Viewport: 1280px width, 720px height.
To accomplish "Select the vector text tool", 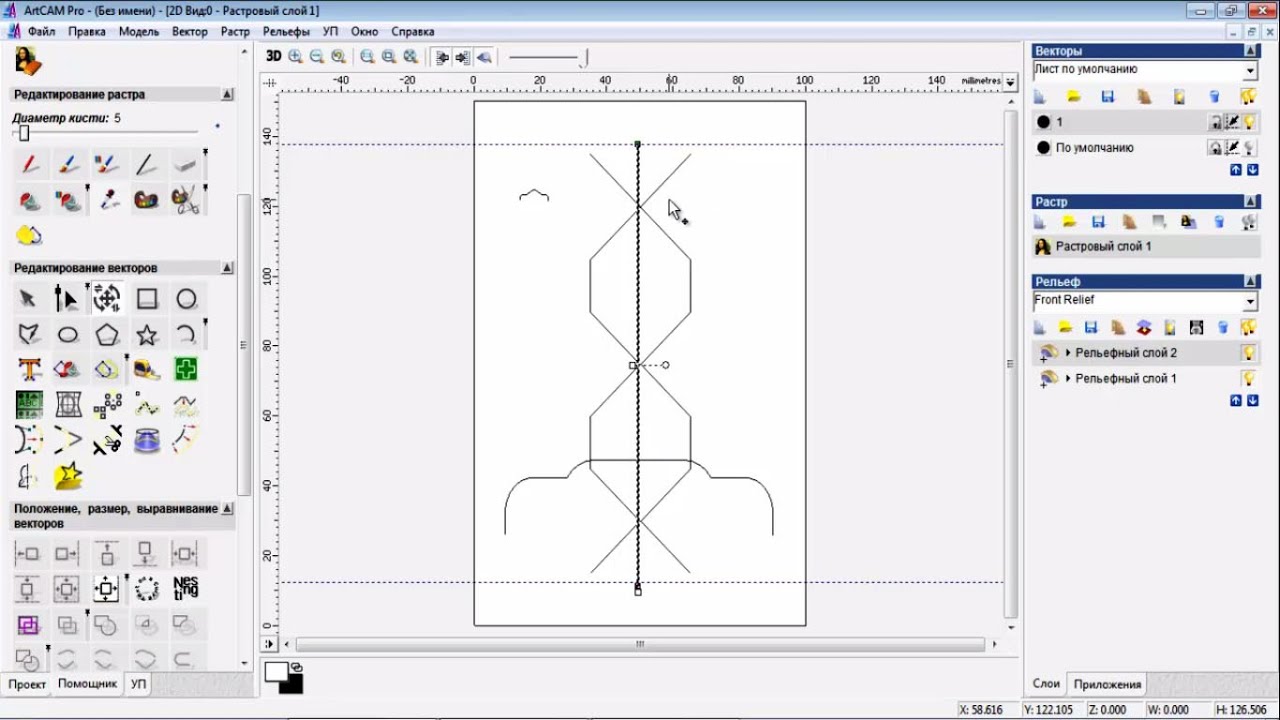I will pyautogui.click(x=29, y=370).
